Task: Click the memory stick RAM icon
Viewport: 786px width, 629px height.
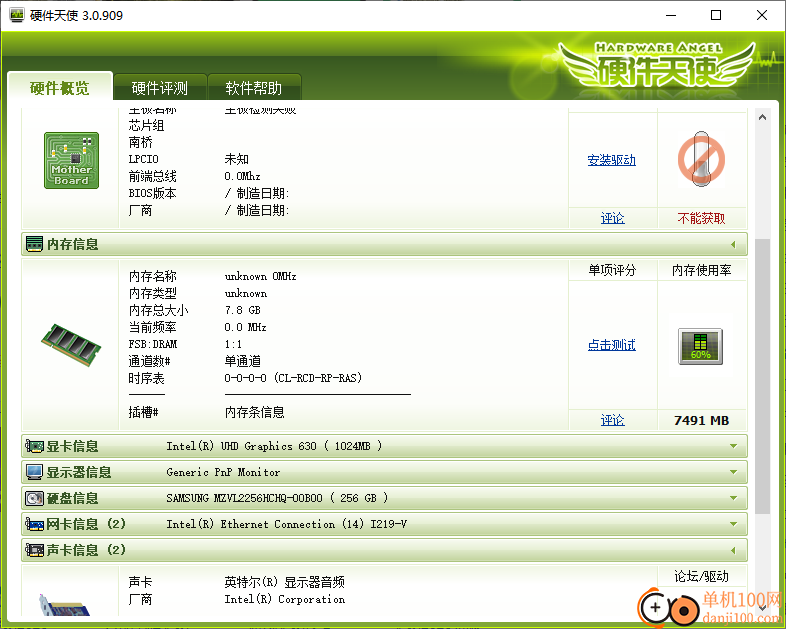Action: pos(71,344)
